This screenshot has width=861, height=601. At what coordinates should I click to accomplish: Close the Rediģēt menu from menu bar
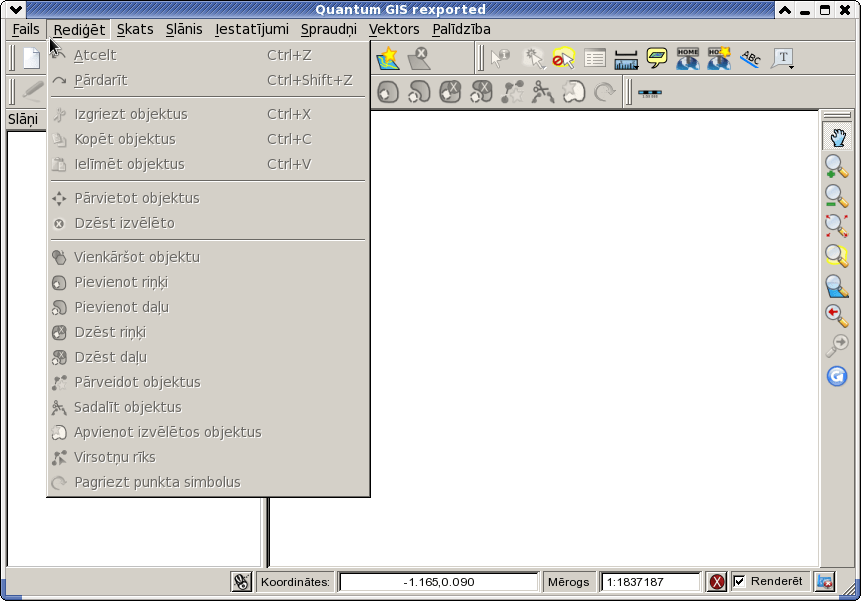click(x=79, y=29)
